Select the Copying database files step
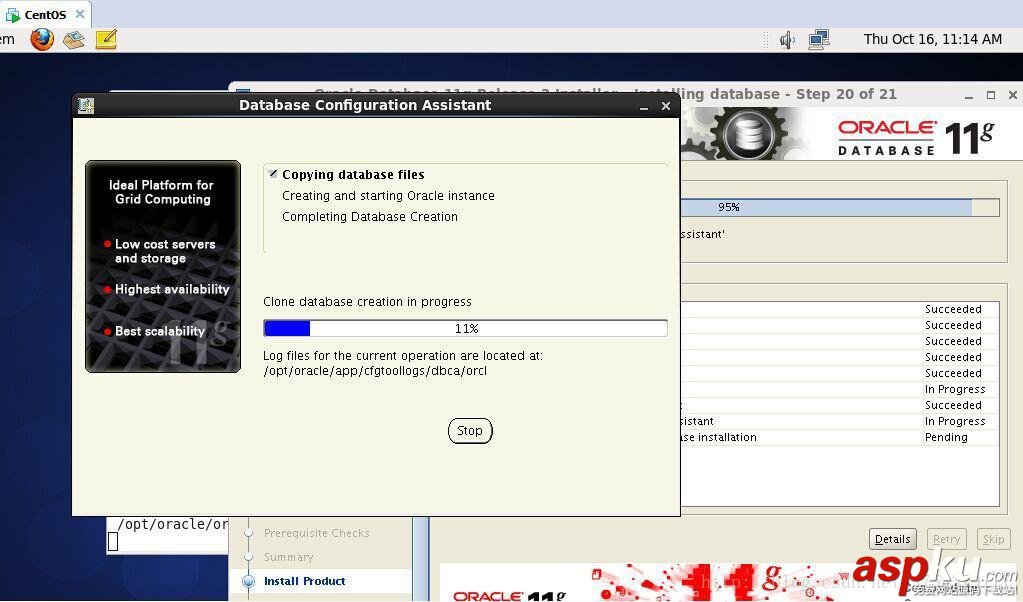The image size is (1023, 602). click(x=353, y=175)
